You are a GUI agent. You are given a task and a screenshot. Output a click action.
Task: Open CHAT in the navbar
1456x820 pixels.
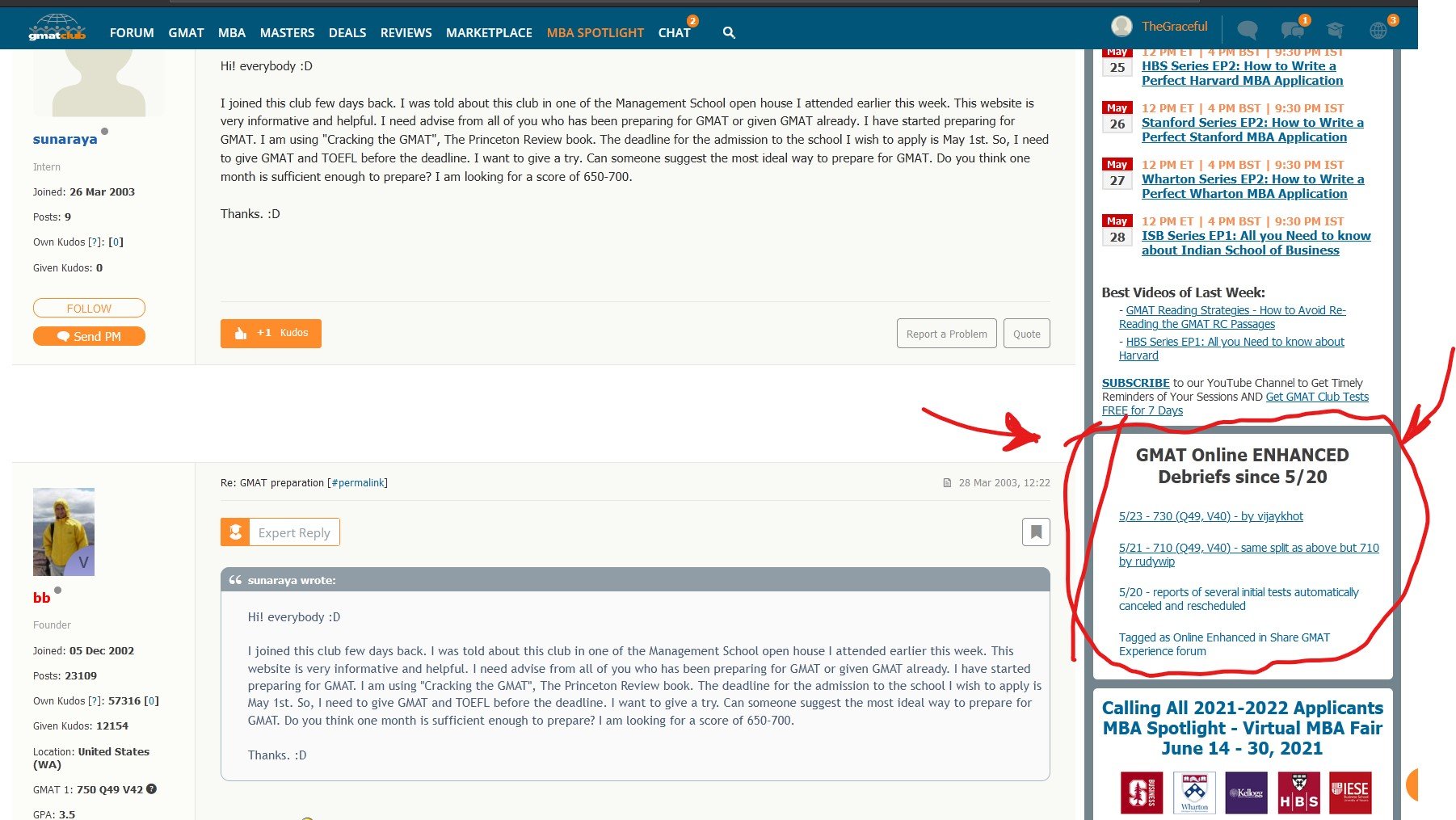pos(675,33)
